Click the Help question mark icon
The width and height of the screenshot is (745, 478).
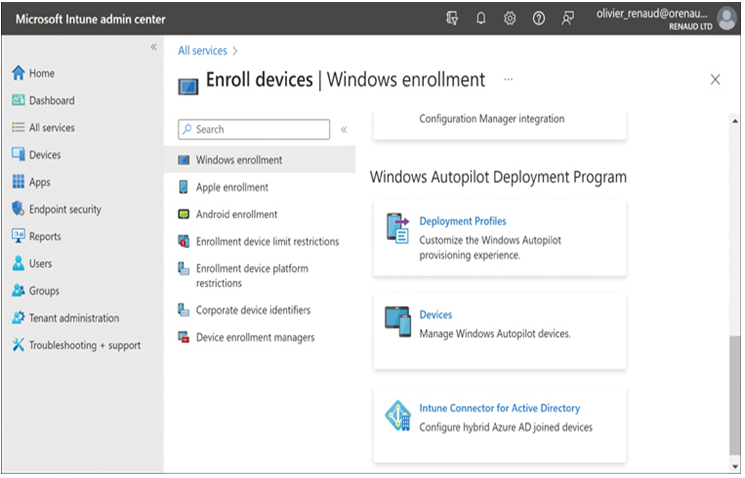point(541,19)
